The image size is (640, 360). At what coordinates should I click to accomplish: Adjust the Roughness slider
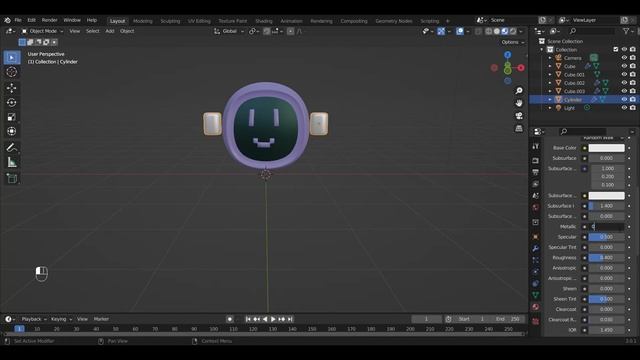coord(606,258)
